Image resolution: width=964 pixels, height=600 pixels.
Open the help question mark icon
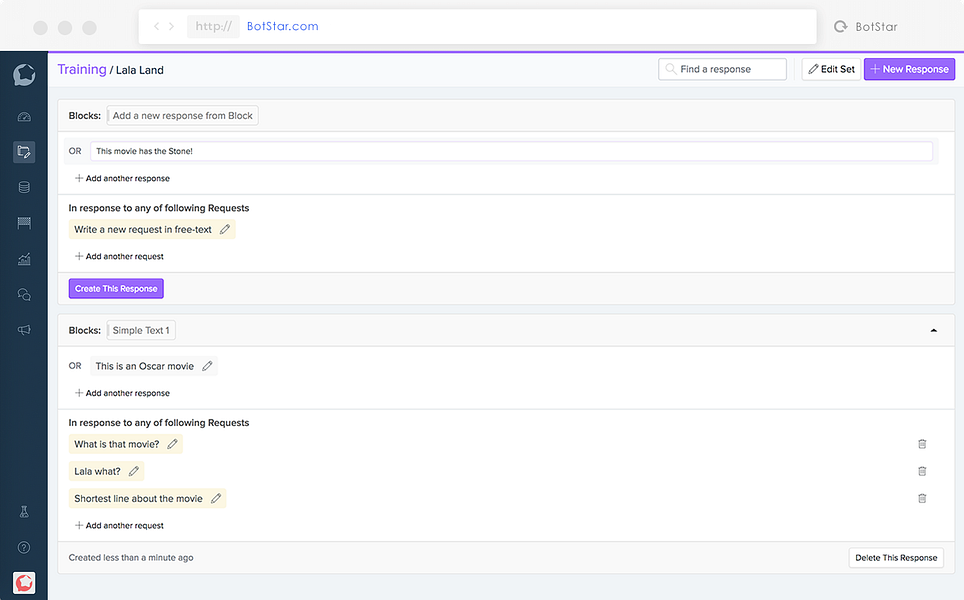[23, 547]
